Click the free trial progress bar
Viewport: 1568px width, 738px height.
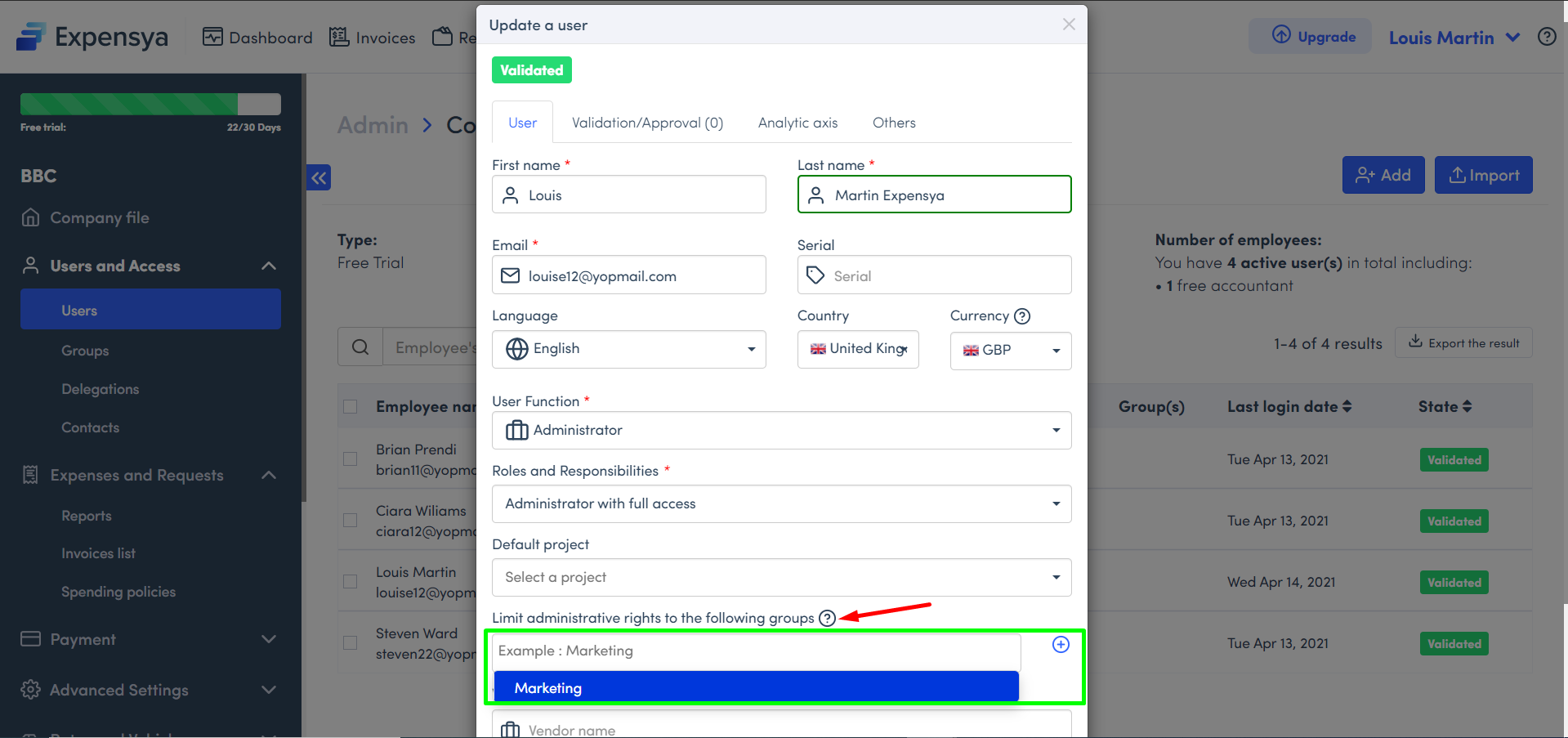coord(150,104)
